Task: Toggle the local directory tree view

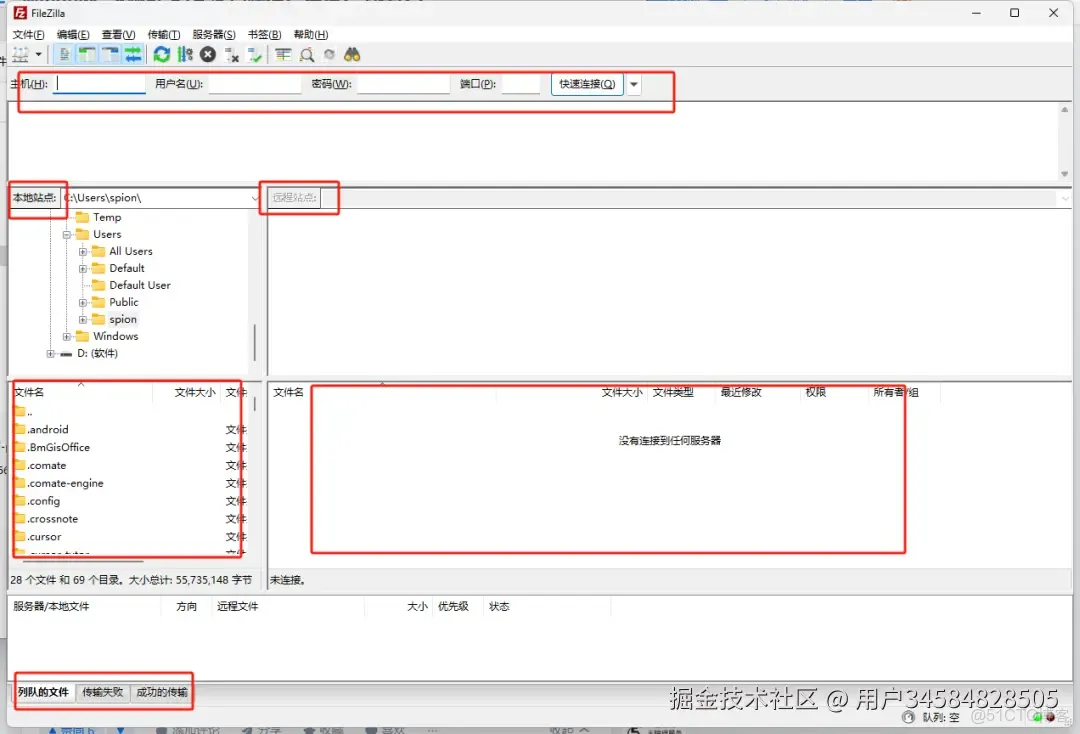Action: [86, 55]
